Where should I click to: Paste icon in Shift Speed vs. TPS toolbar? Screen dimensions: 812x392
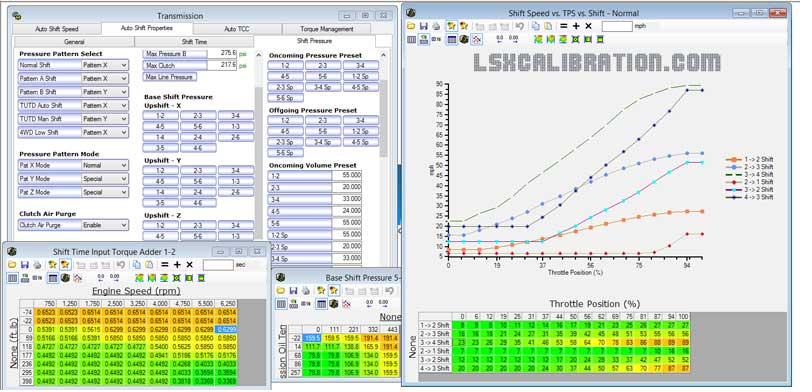tap(548, 26)
